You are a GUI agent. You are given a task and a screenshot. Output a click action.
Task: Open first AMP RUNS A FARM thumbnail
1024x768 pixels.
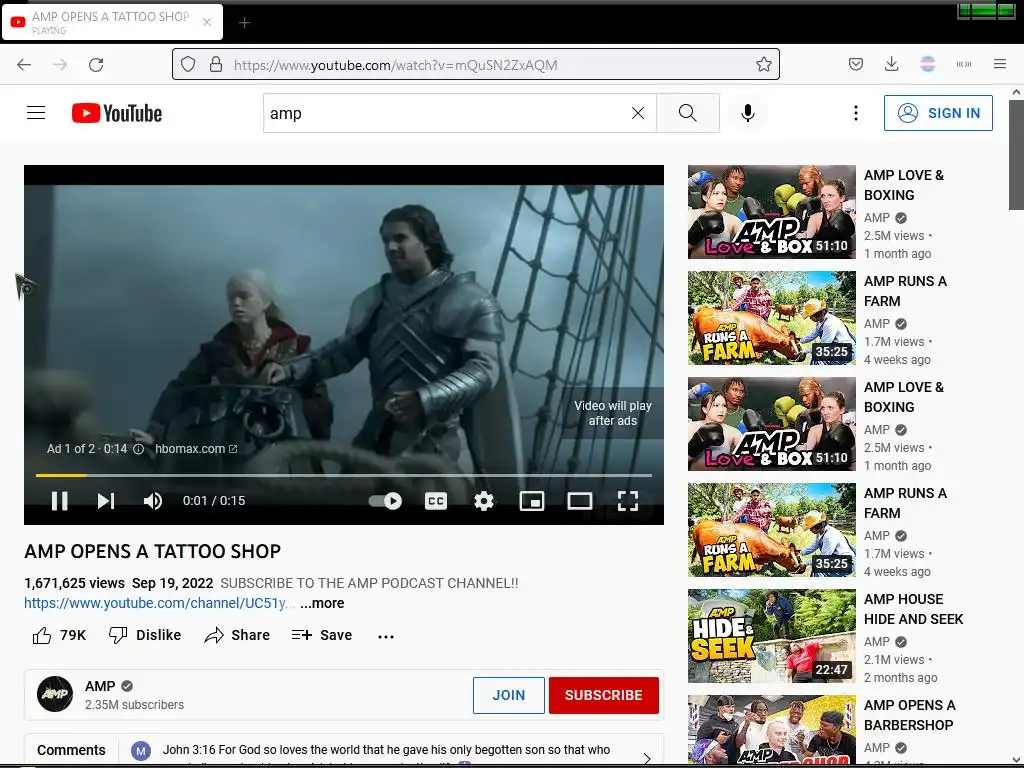coord(771,317)
